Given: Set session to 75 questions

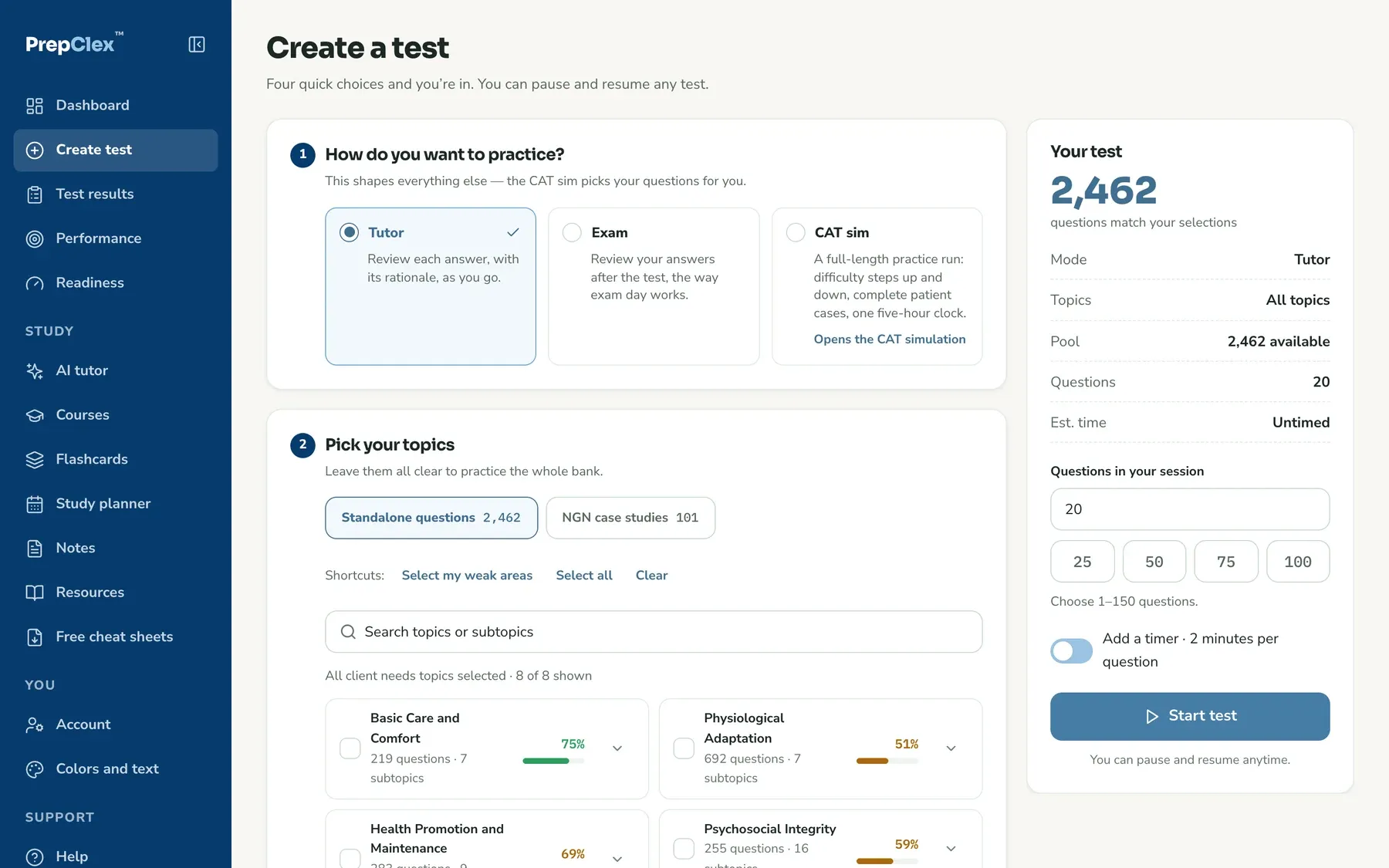Looking at the screenshot, I should tap(1226, 562).
